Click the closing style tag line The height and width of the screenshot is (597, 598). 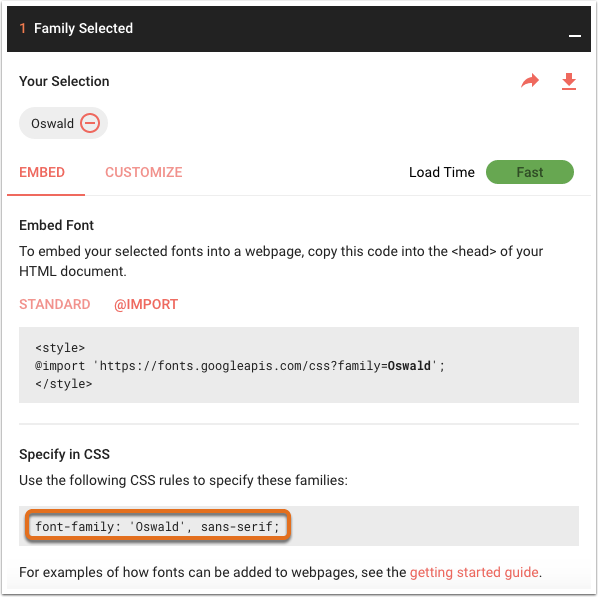(64, 383)
